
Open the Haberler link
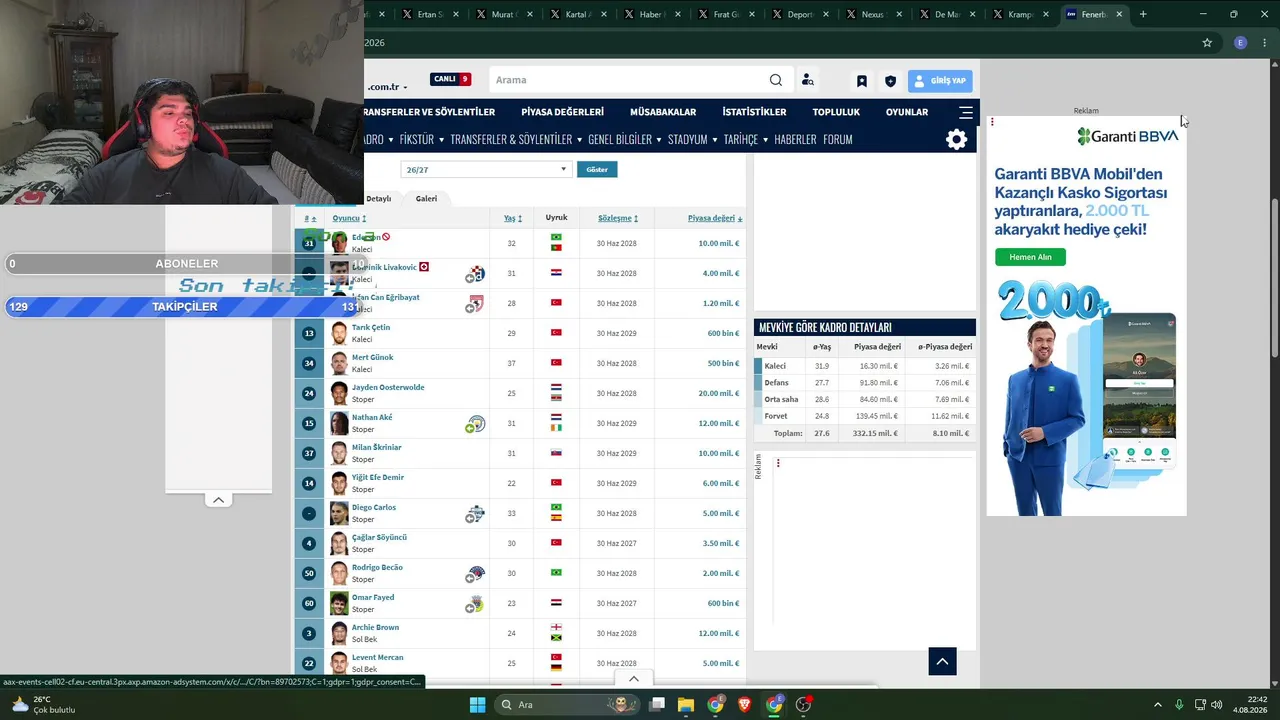point(795,140)
